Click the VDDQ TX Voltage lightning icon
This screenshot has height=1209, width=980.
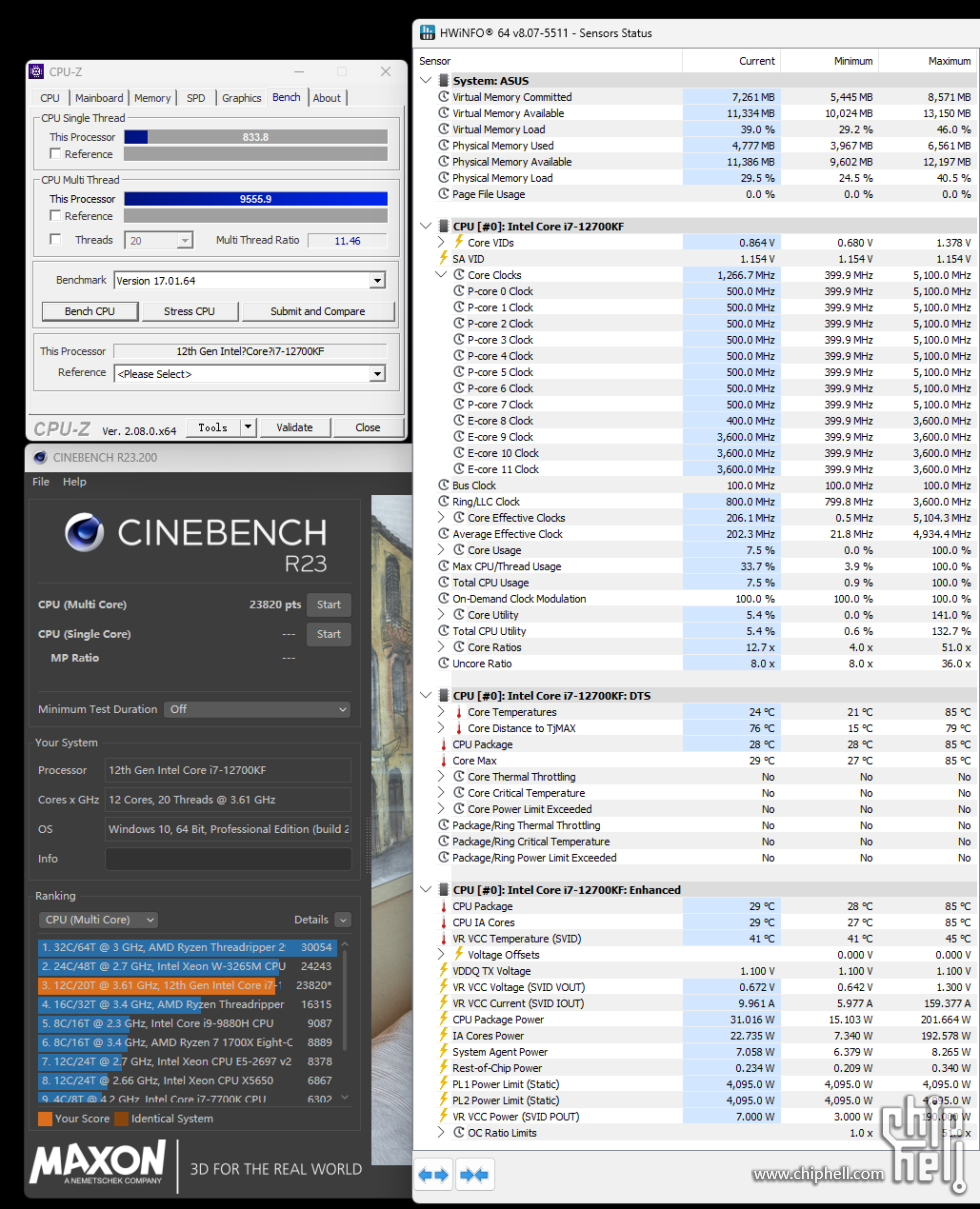click(444, 971)
